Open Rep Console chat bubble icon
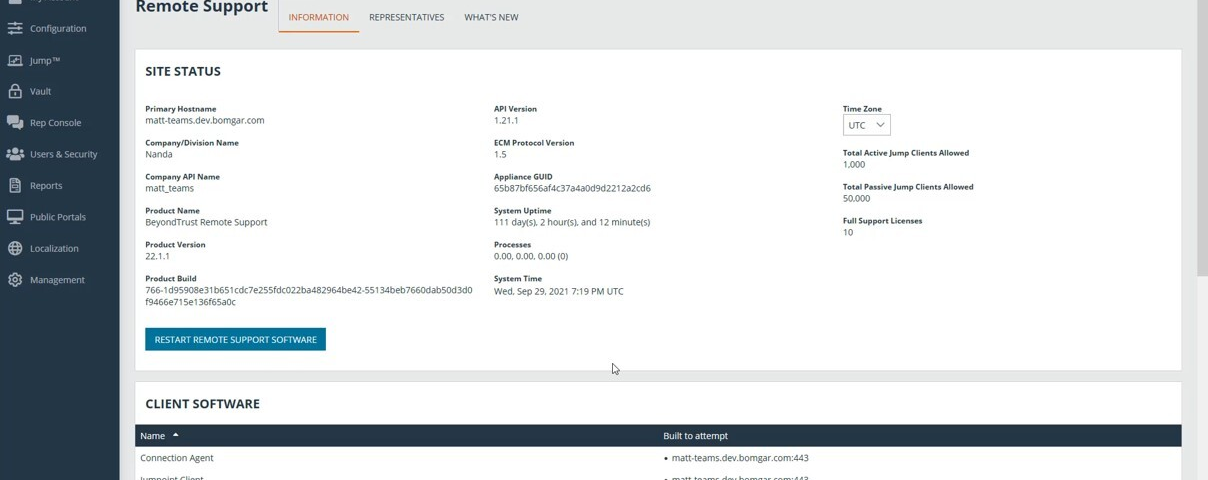 (x=15, y=122)
